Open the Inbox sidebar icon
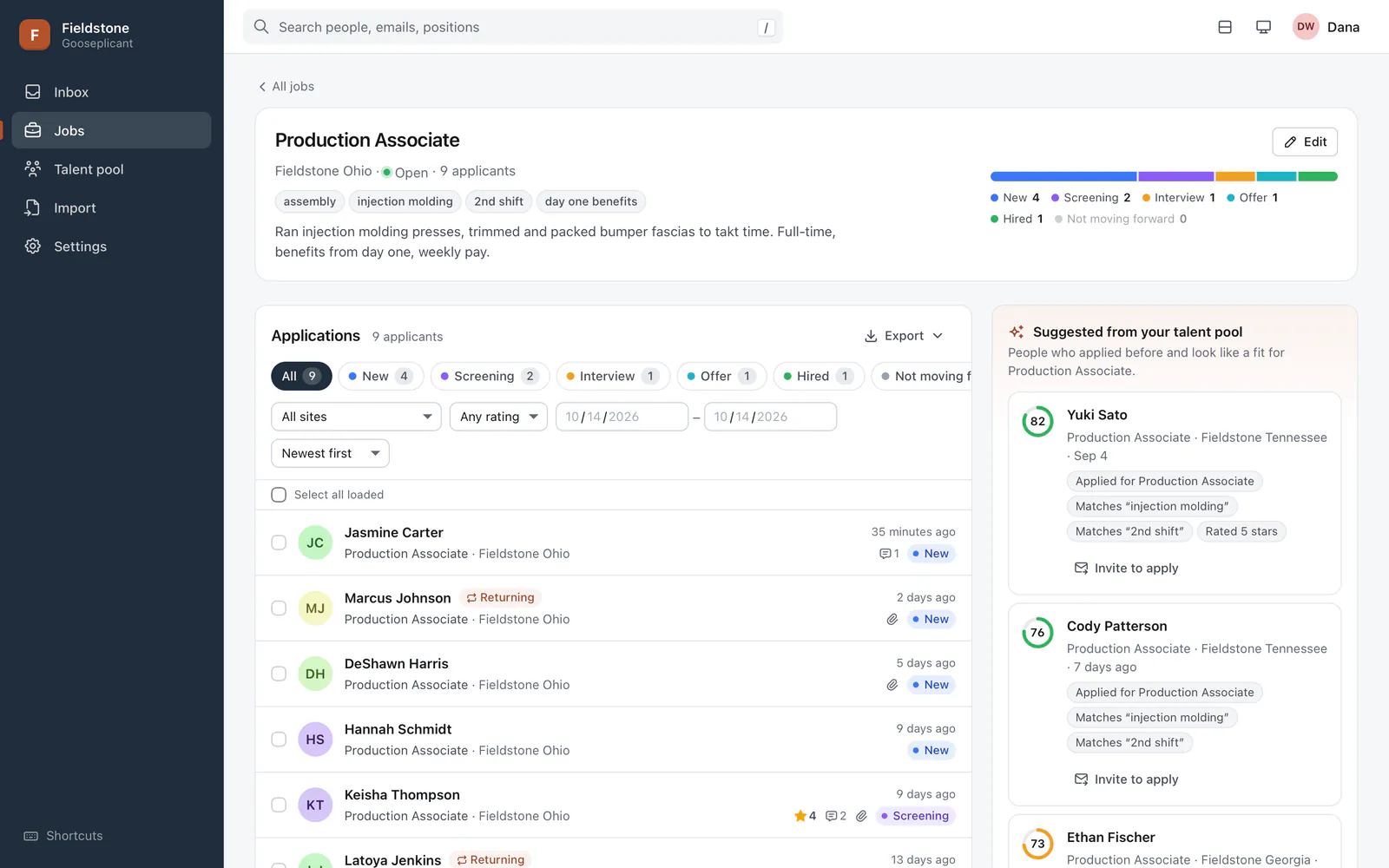Image resolution: width=1389 pixels, height=868 pixels. [x=33, y=92]
